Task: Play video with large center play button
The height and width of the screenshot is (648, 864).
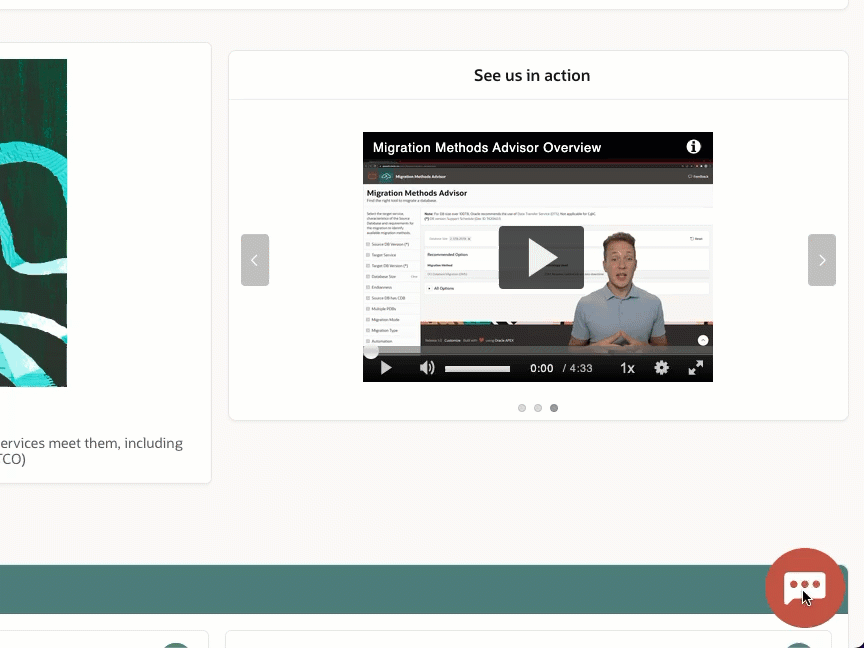Action: (541, 257)
